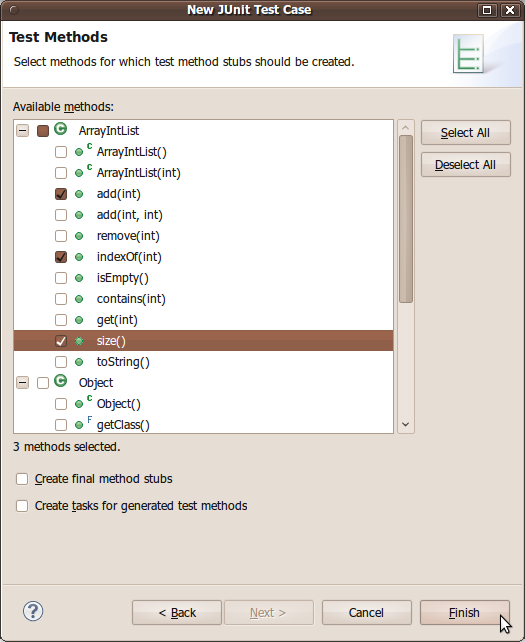Click the ArrayIntList class icon

(61, 129)
